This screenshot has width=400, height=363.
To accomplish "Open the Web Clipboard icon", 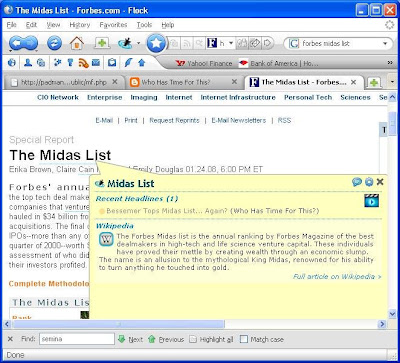I will pyautogui.click(x=112, y=62).
